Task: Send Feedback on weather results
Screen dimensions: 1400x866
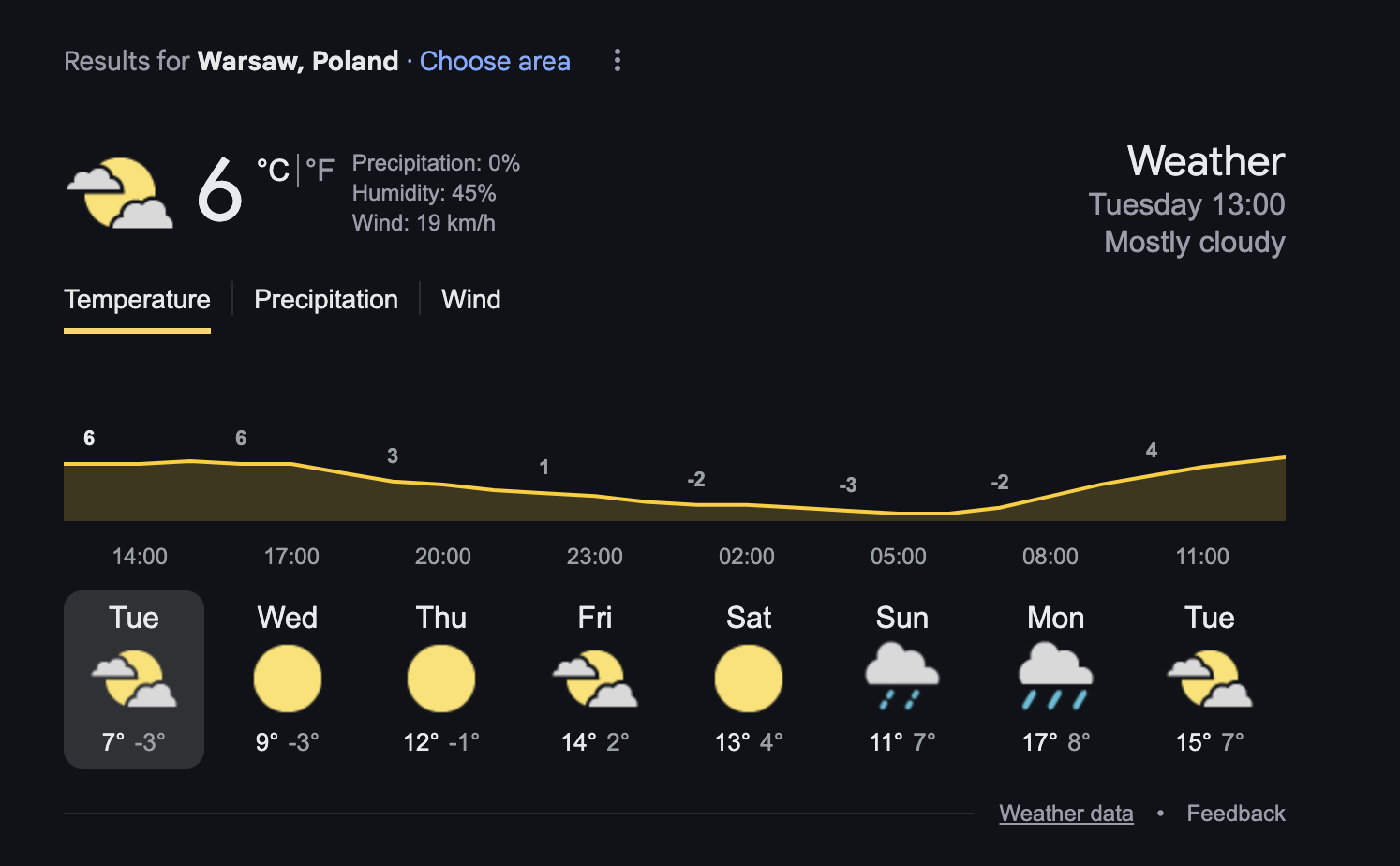Action: tap(1236, 813)
